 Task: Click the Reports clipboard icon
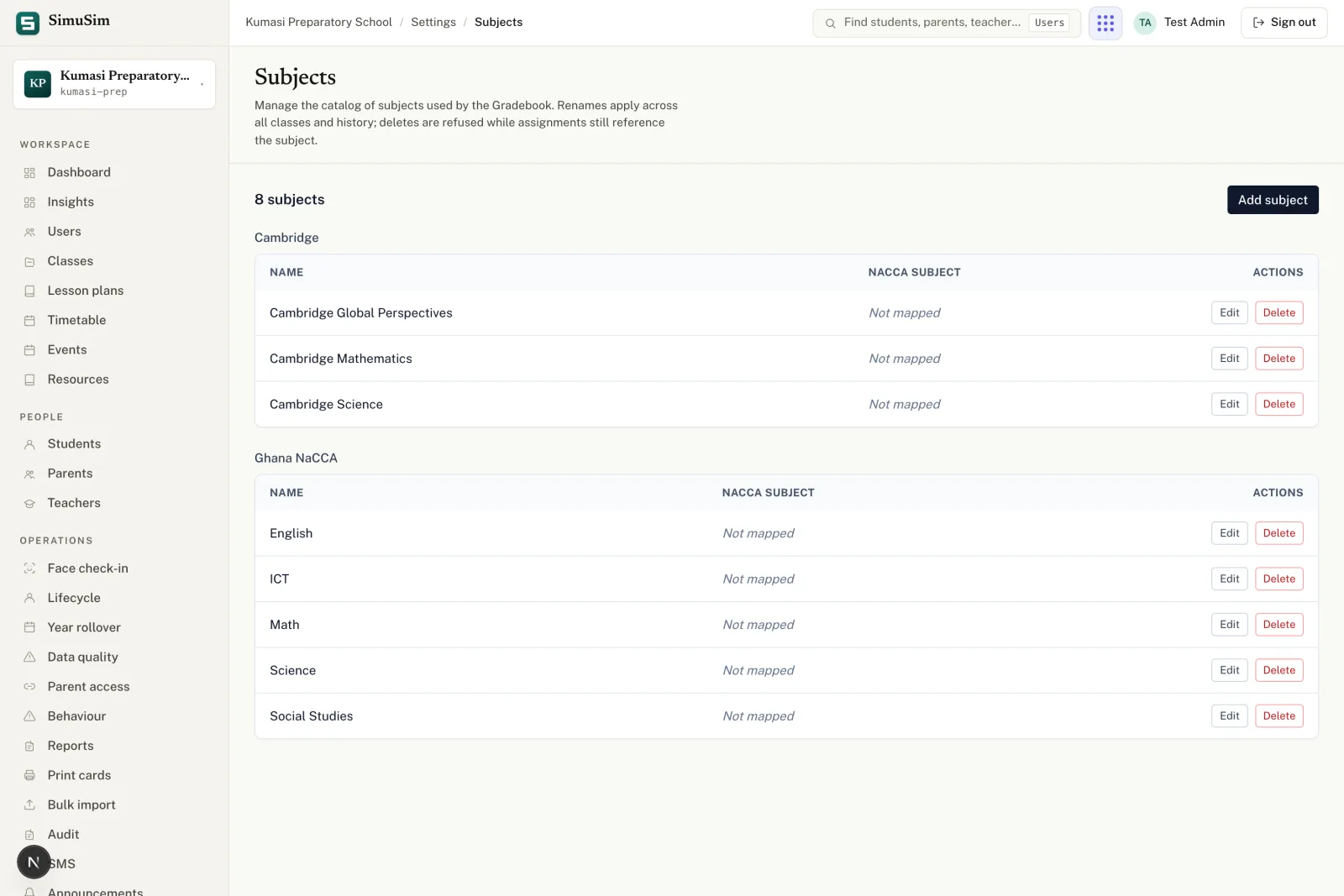point(29,746)
